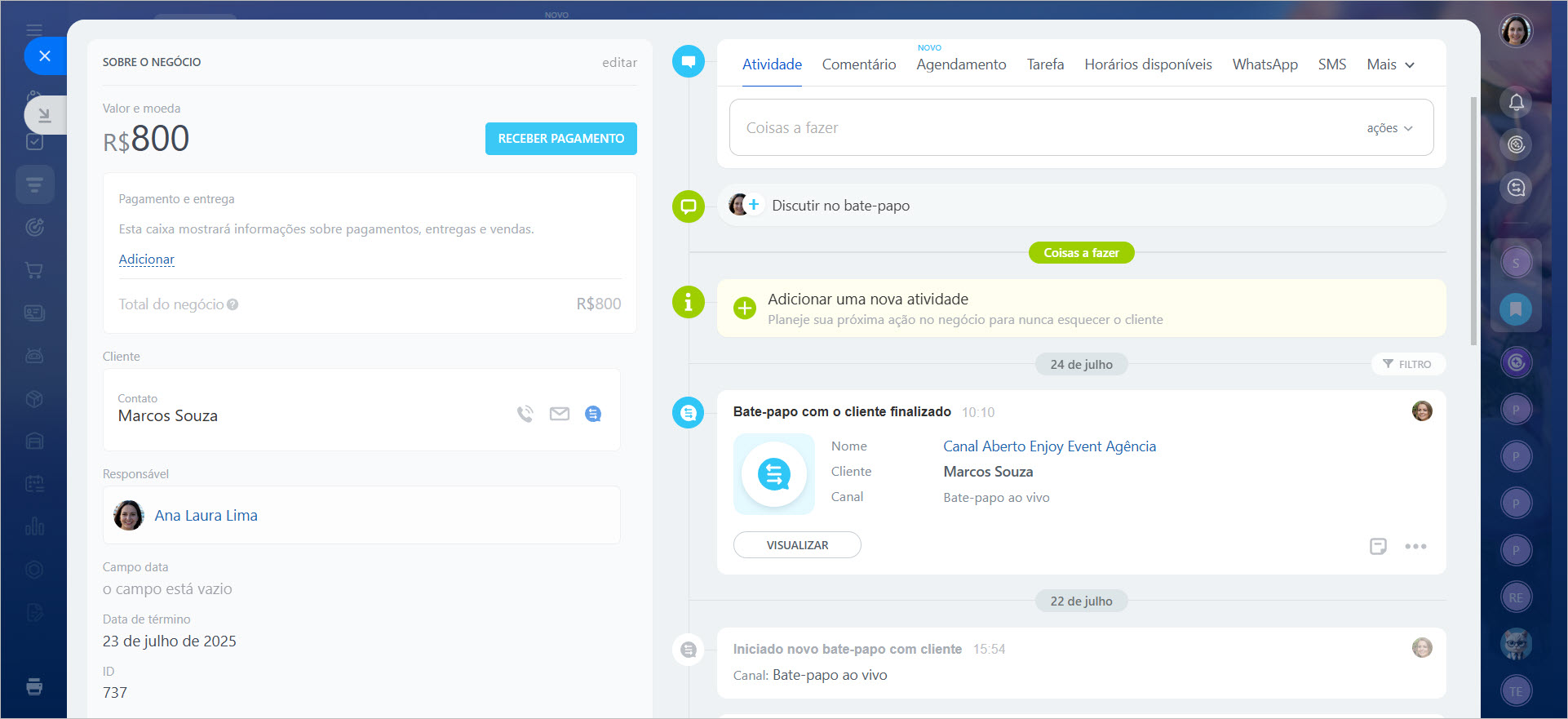Image resolution: width=1568 pixels, height=719 pixels.
Task: Click the 22 de julho date marker
Action: (1081, 601)
